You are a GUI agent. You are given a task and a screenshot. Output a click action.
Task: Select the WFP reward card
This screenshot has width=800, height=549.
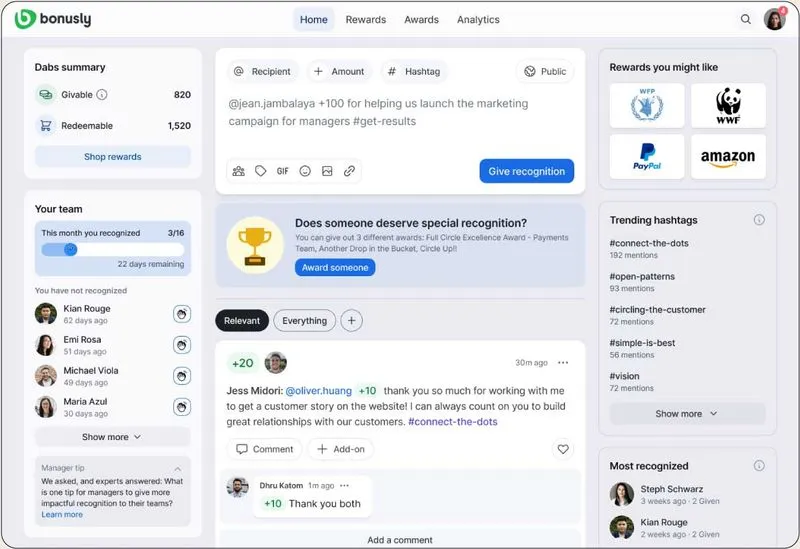(646, 106)
